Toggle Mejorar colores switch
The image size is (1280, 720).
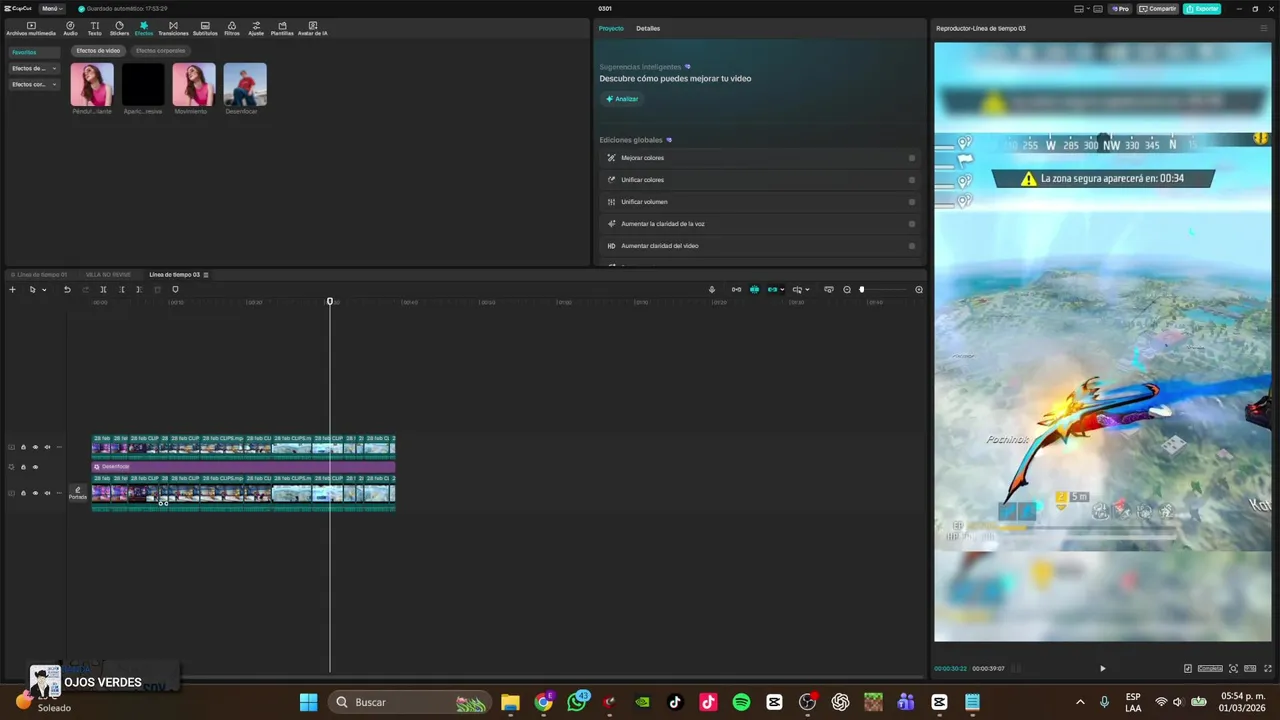(911, 158)
